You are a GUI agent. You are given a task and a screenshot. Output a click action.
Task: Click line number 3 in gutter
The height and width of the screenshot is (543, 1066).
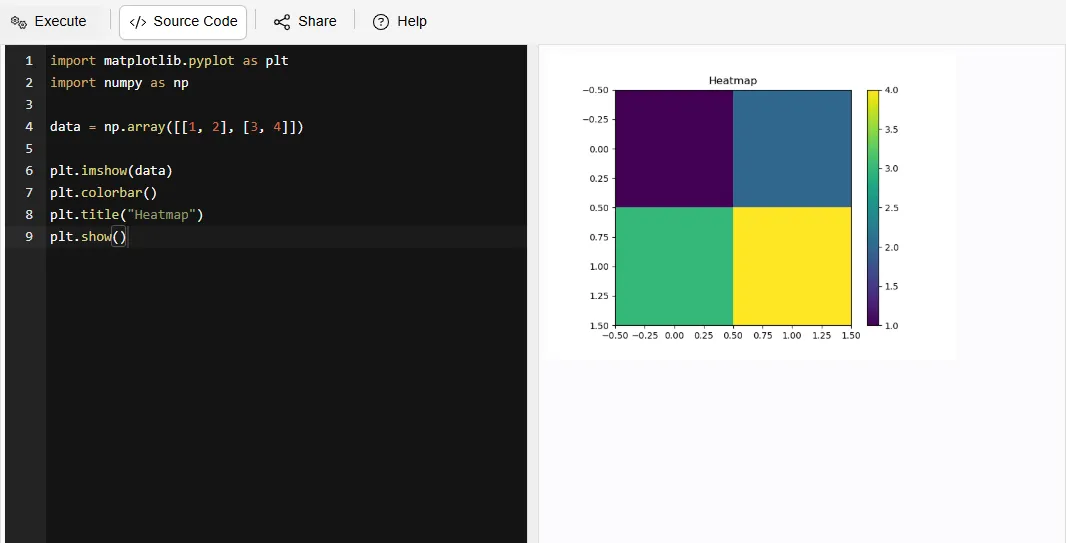point(29,104)
